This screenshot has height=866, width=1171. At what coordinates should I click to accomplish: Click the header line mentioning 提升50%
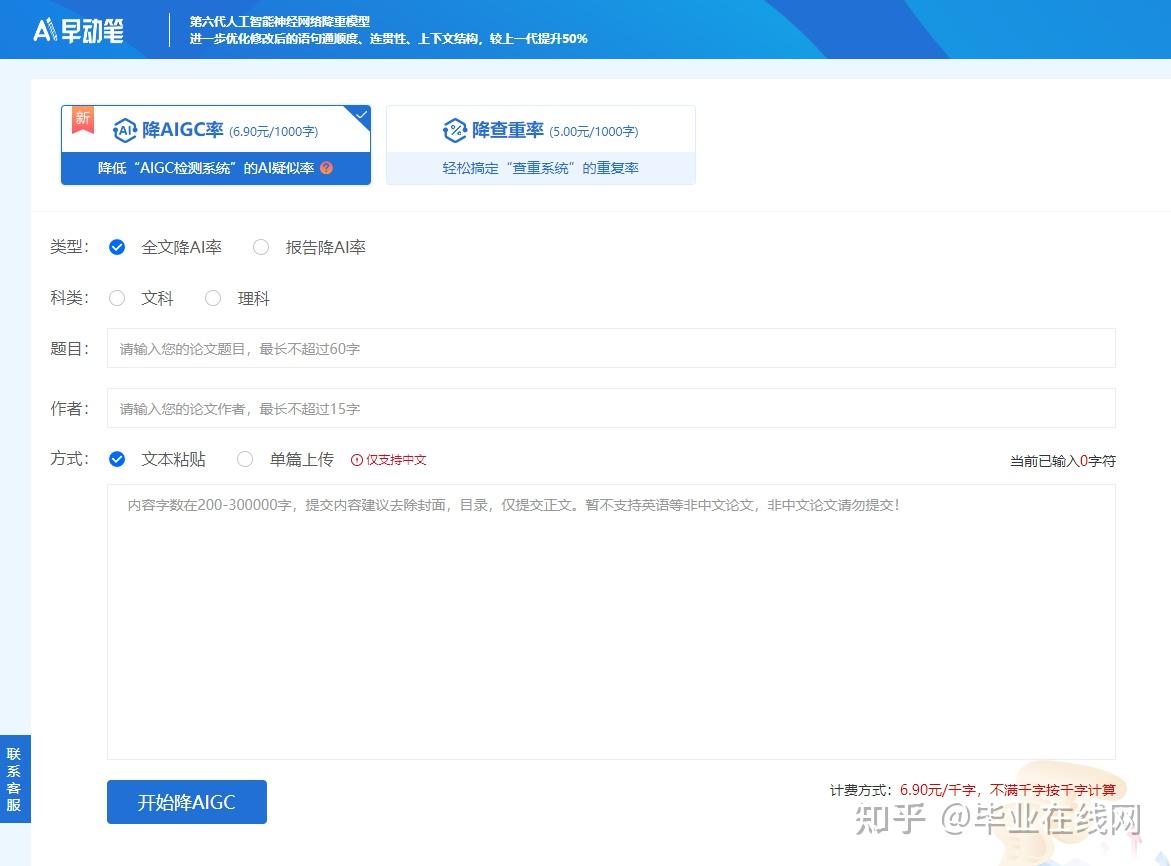click(x=388, y=39)
